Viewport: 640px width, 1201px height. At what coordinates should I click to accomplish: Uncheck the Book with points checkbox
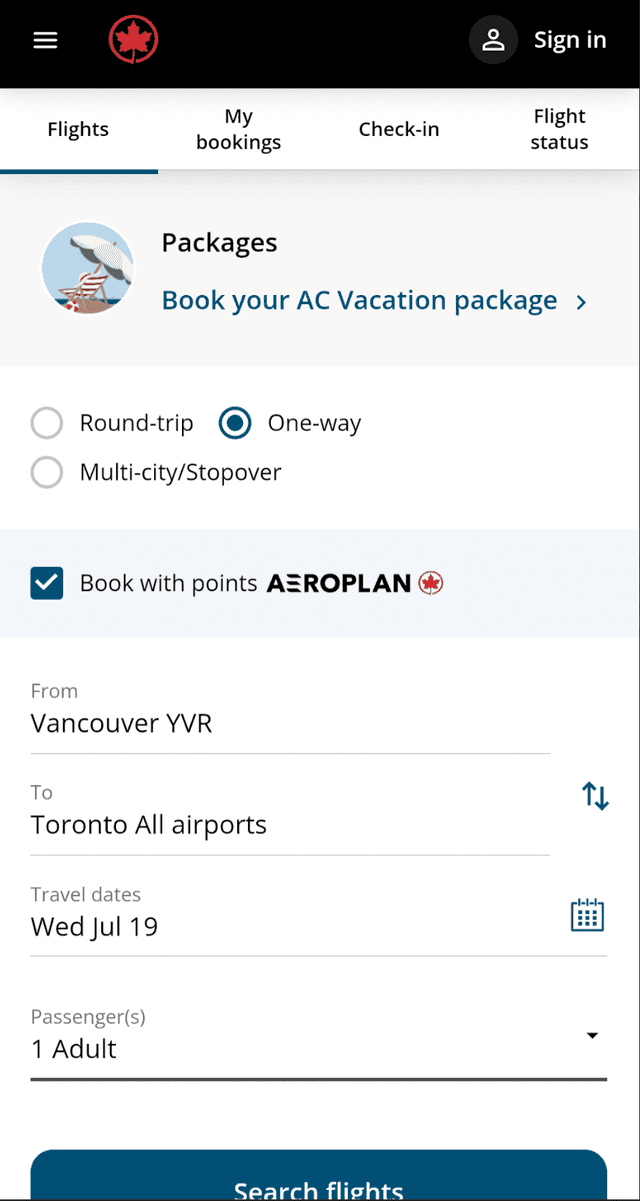tap(47, 583)
